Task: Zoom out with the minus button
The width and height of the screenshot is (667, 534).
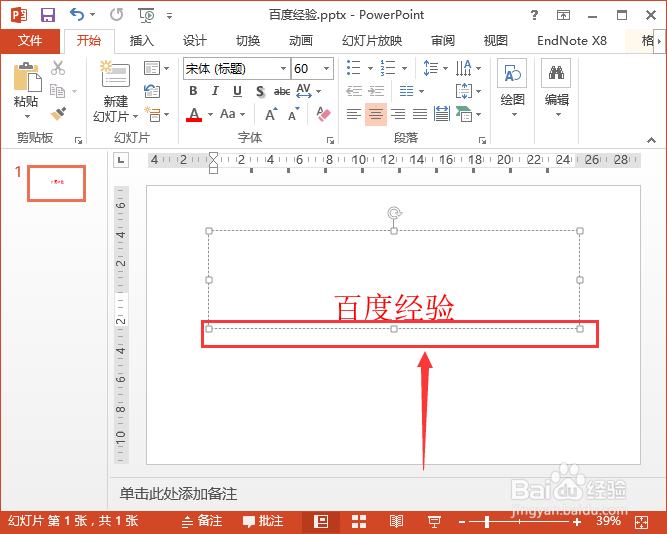Action: (x=462, y=522)
